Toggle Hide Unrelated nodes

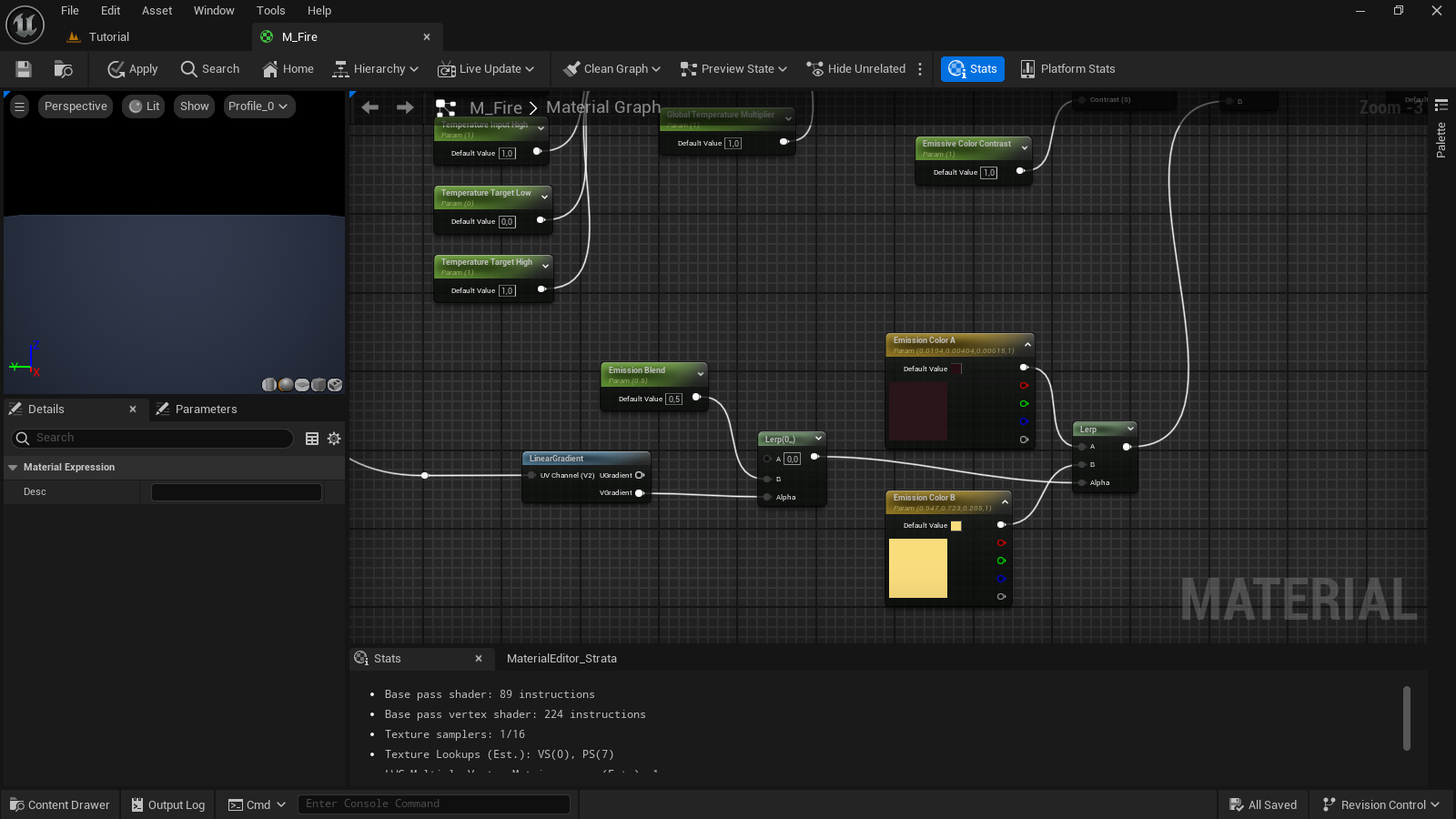coord(856,69)
